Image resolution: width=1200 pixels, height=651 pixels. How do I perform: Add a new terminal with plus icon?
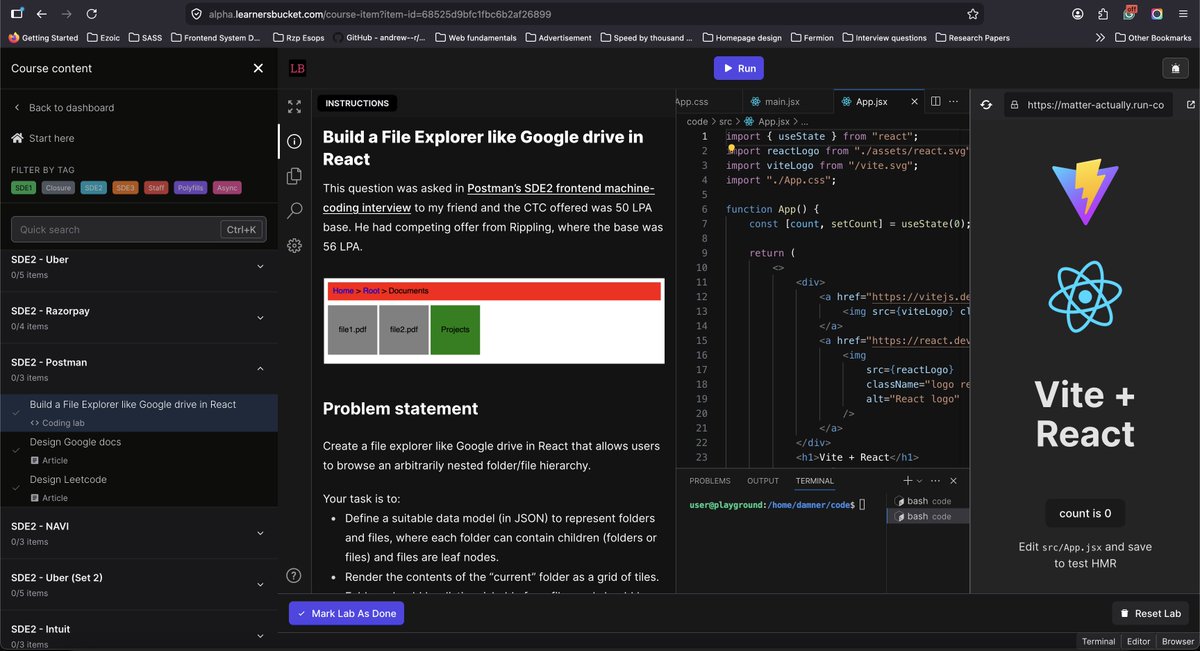[x=907, y=481]
